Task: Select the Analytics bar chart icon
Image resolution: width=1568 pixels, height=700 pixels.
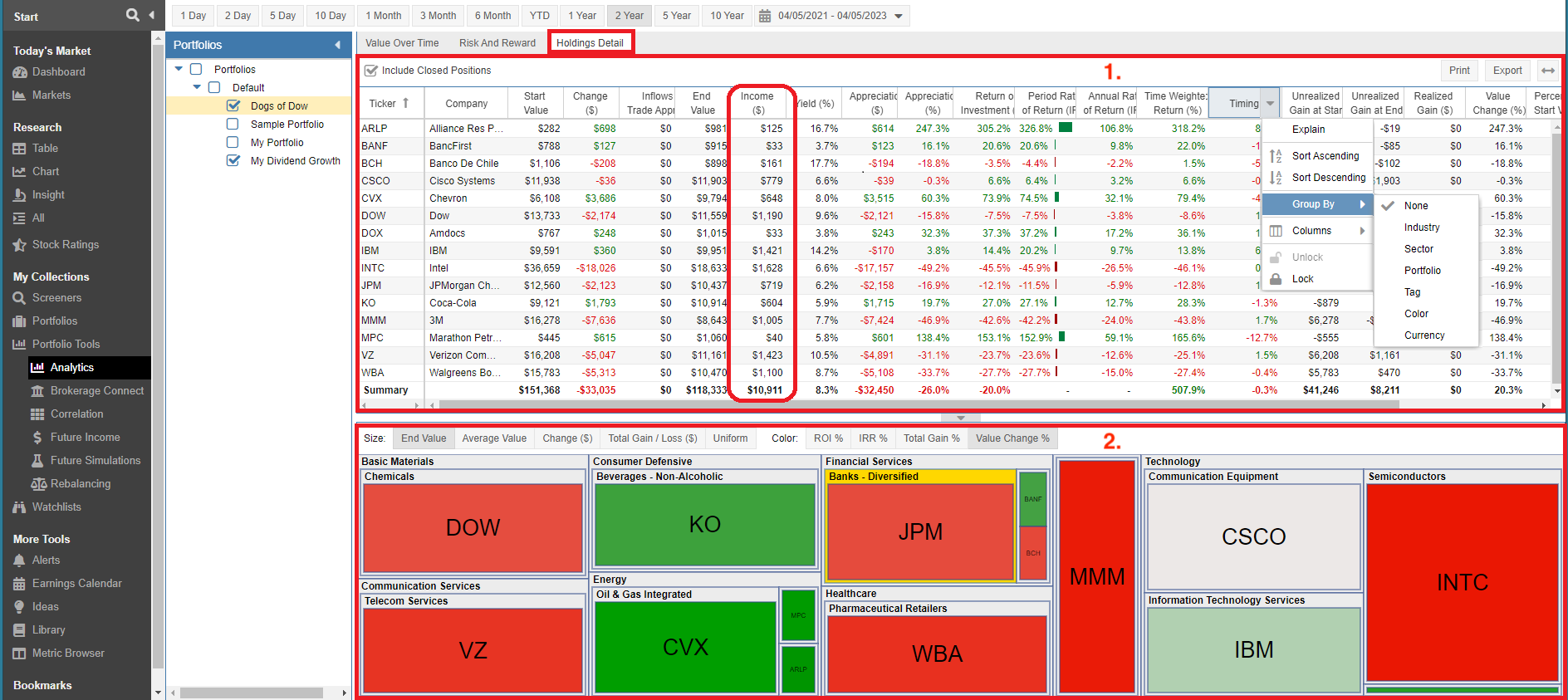Action: point(37,368)
